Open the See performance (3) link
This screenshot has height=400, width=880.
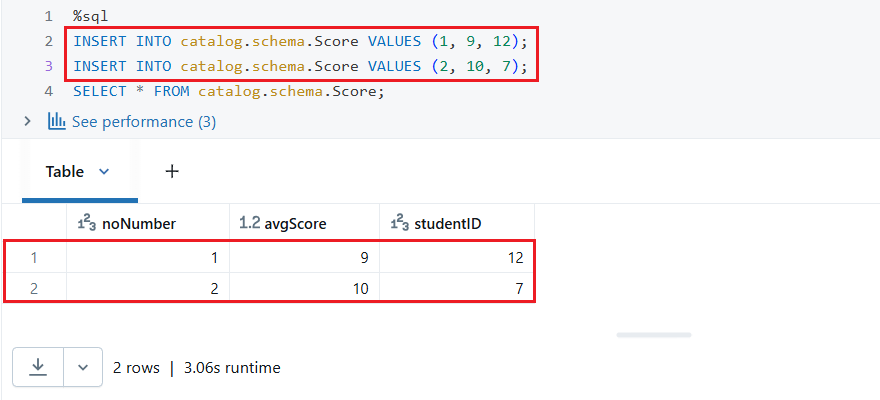click(143, 121)
